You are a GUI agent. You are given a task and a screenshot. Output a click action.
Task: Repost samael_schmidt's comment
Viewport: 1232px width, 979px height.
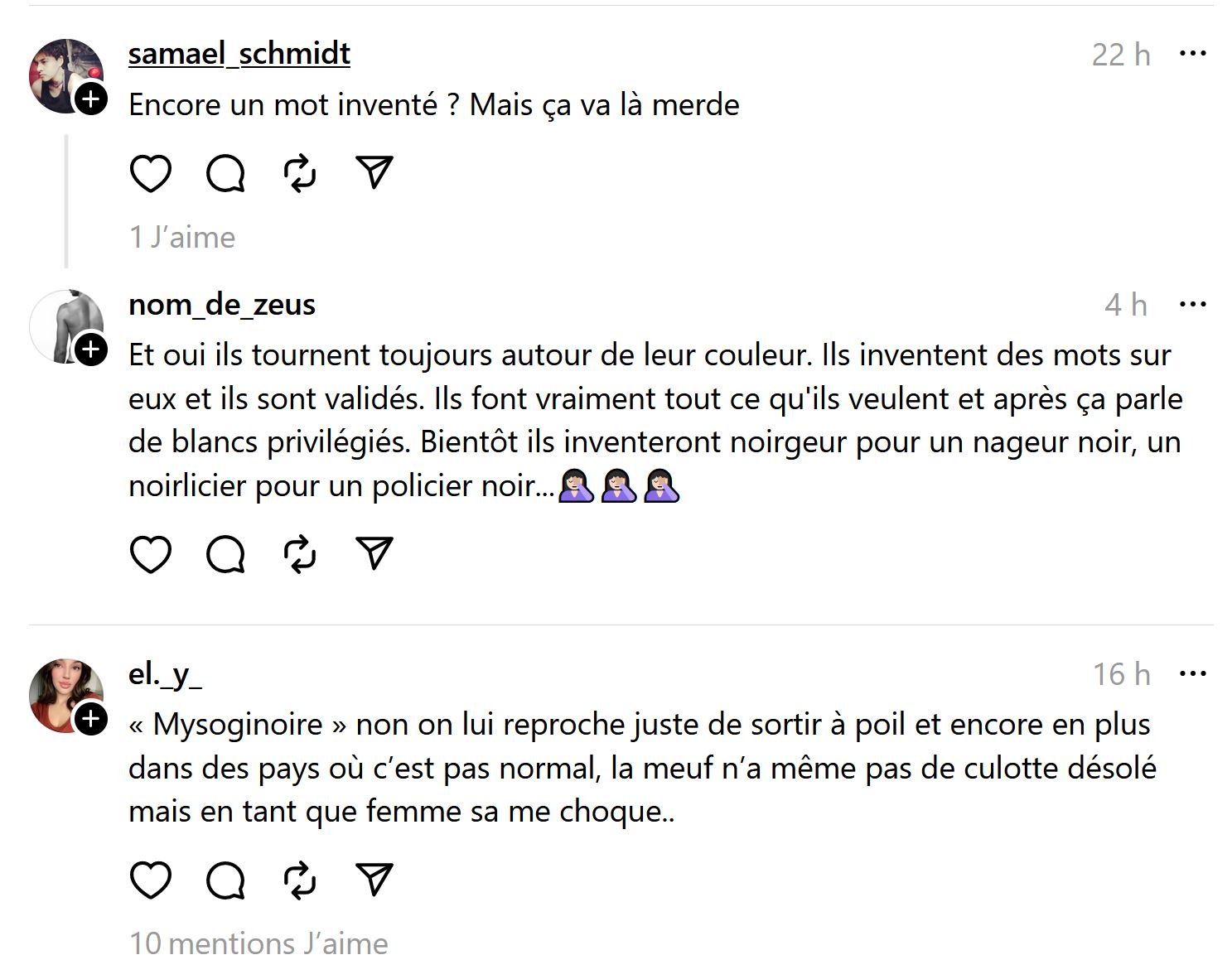300,174
